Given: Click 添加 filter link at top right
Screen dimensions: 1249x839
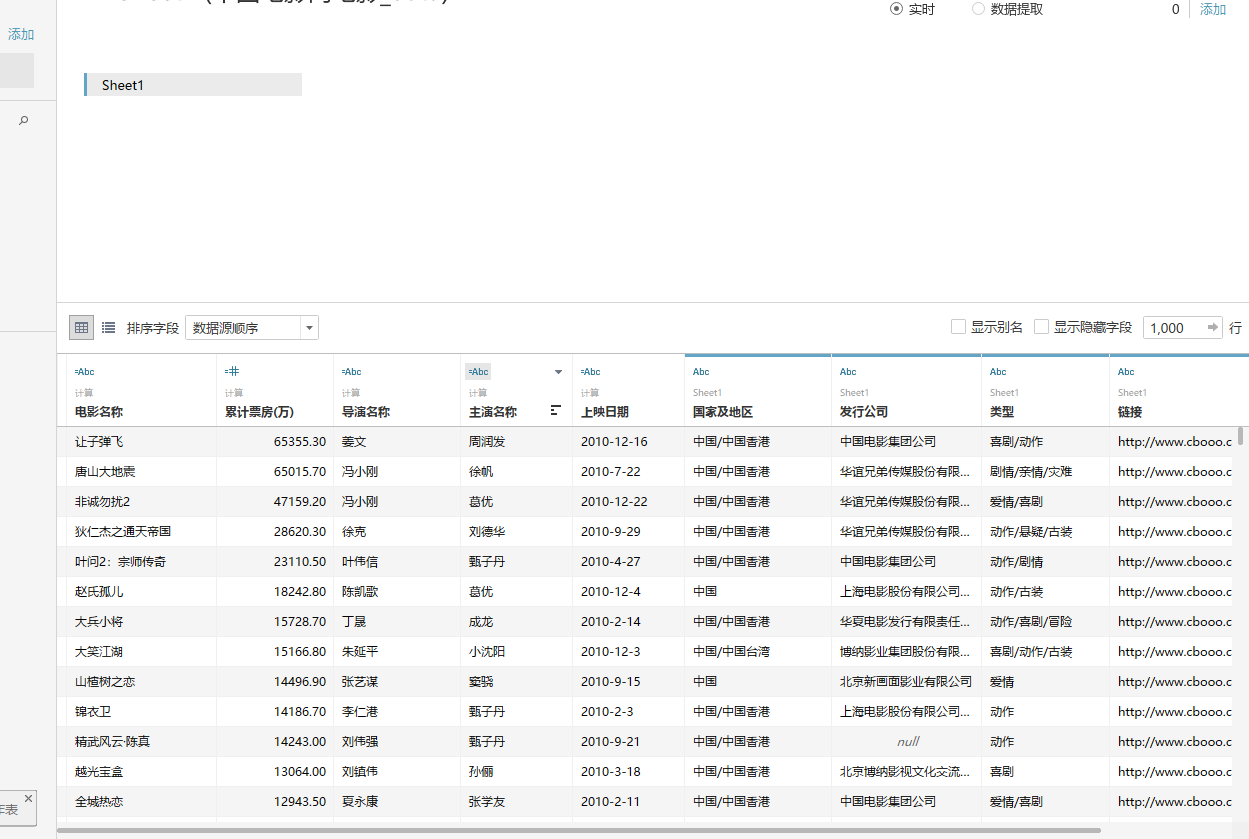Looking at the screenshot, I should pyautogui.click(x=1213, y=9).
